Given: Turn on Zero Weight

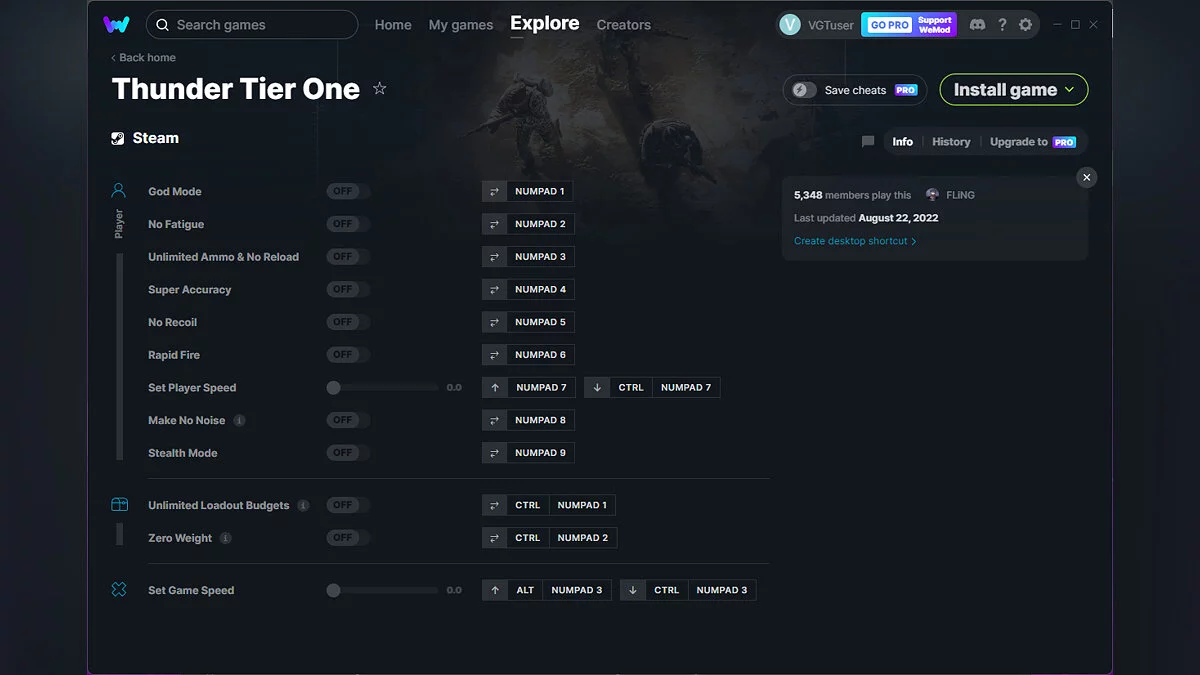Looking at the screenshot, I should point(348,538).
